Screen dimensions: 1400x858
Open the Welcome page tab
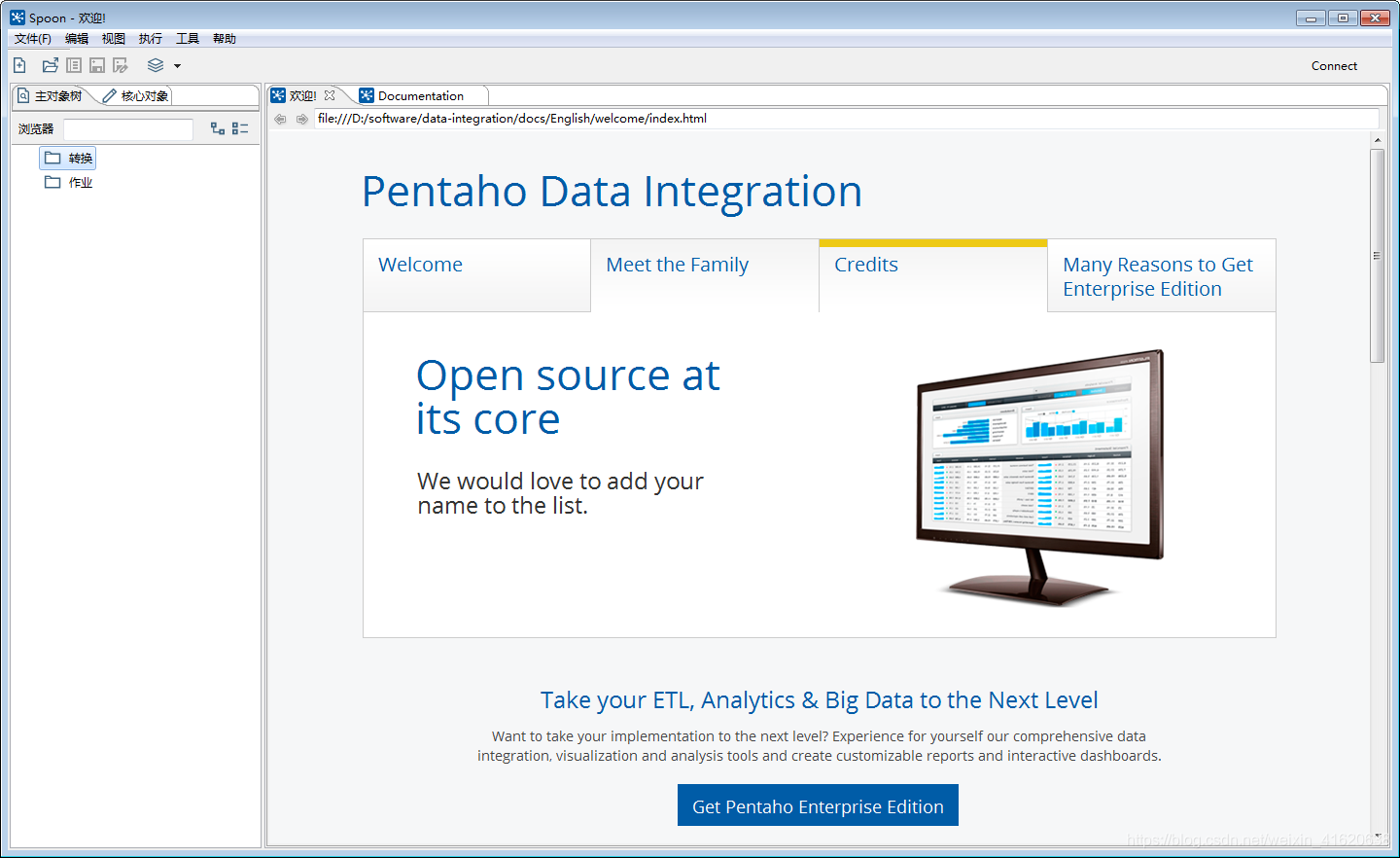point(476,275)
